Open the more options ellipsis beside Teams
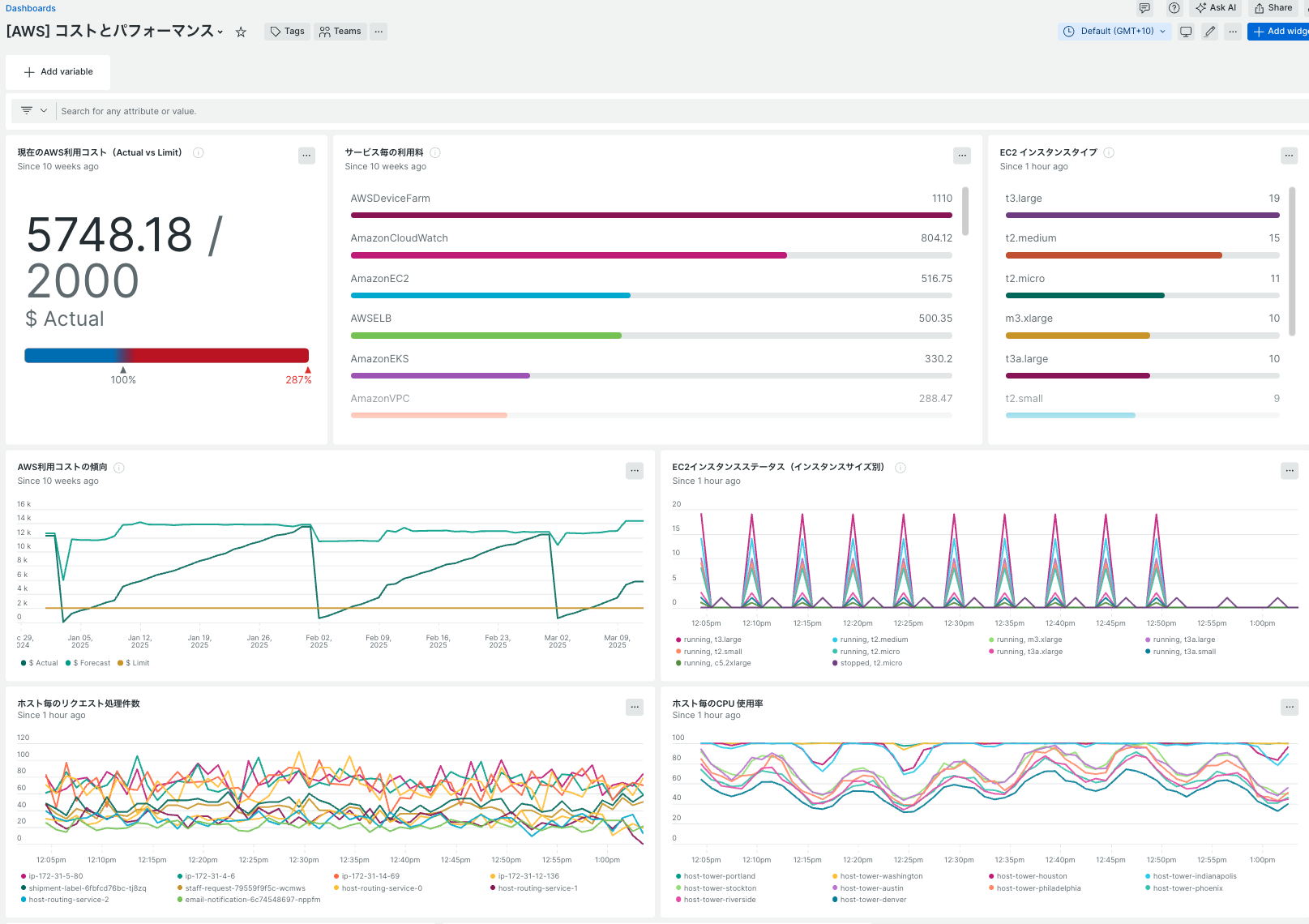Image resolution: width=1309 pixels, height=924 pixels. click(379, 32)
